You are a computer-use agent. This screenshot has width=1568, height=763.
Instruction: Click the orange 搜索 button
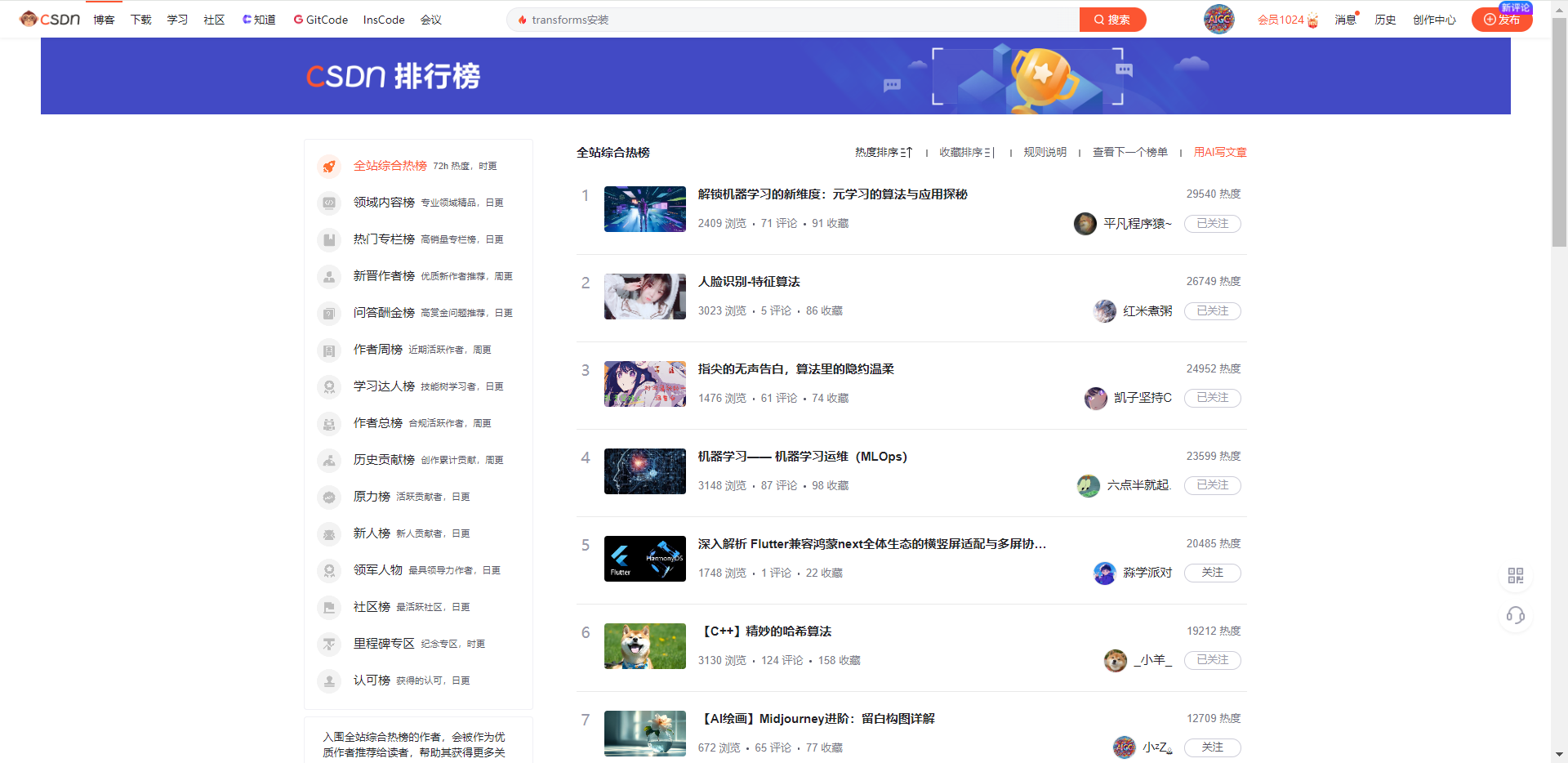[1112, 20]
